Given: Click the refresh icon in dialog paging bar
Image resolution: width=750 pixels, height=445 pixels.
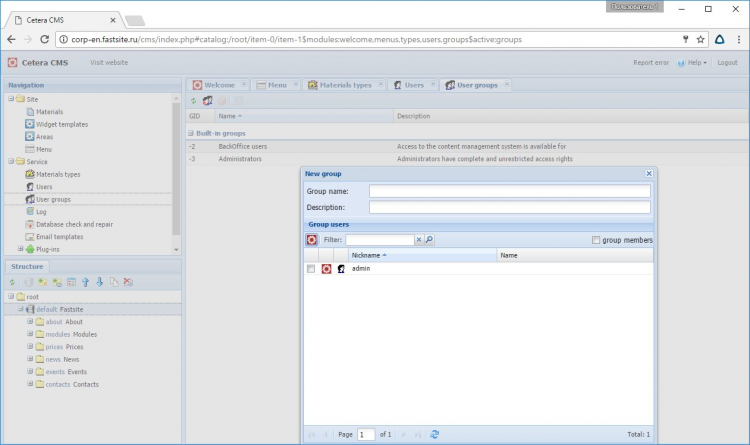Looking at the screenshot, I should (434, 434).
